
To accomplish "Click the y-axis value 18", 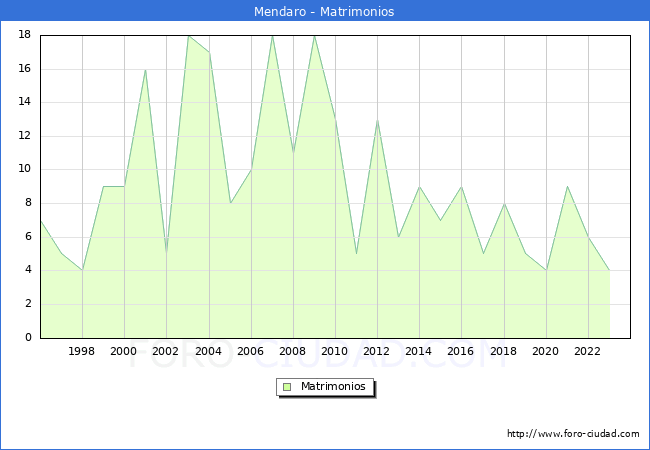I will click(25, 35).
